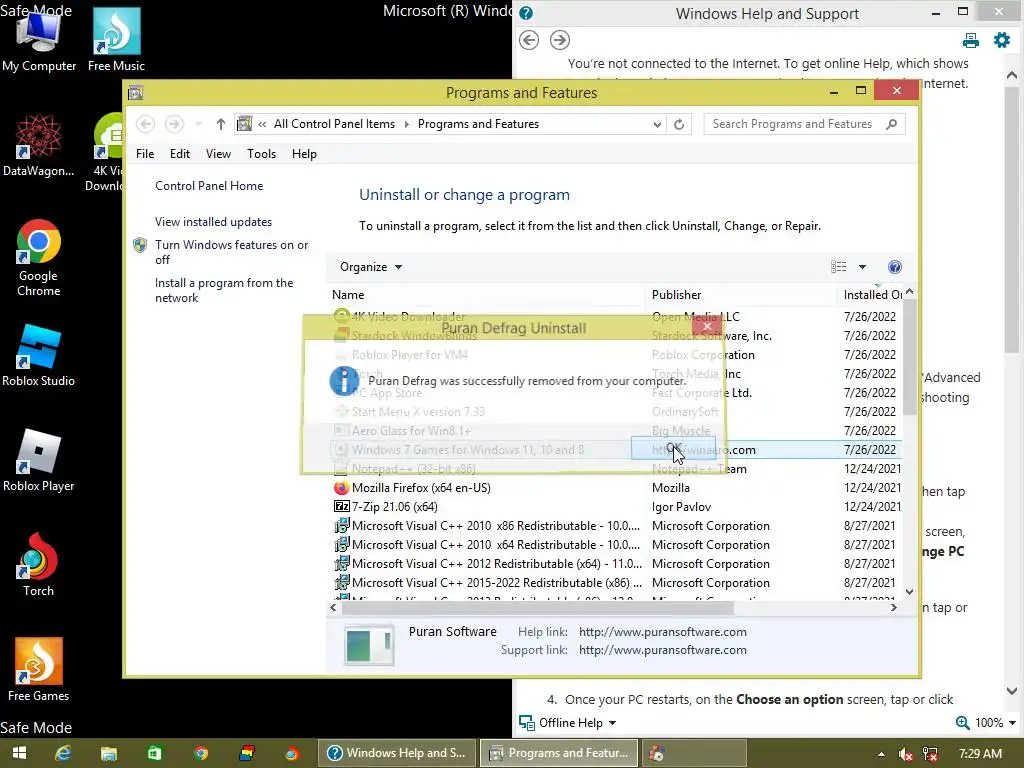Viewport: 1024px width, 768px height.
Task: Click OK in Puran Defrag Uninstall dialog
Action: [x=673, y=448]
